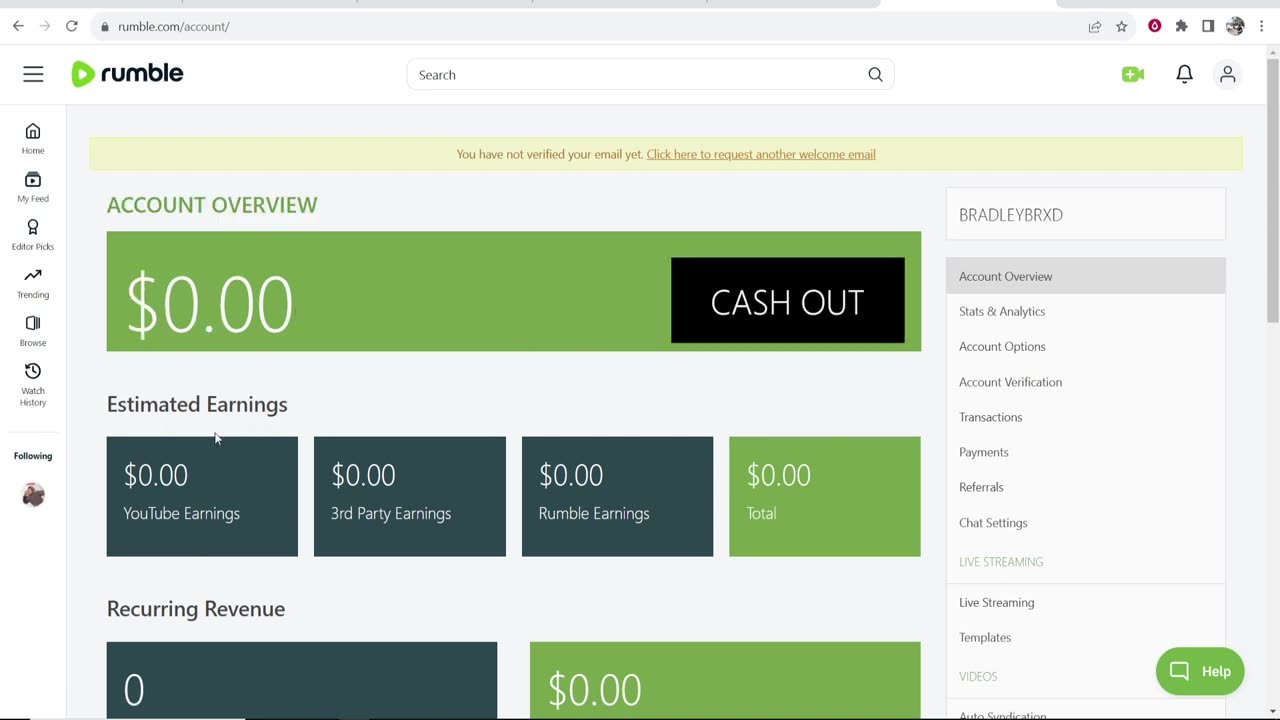Click the request another welcome email link
Screen dimensions: 1280x720
click(x=761, y=154)
